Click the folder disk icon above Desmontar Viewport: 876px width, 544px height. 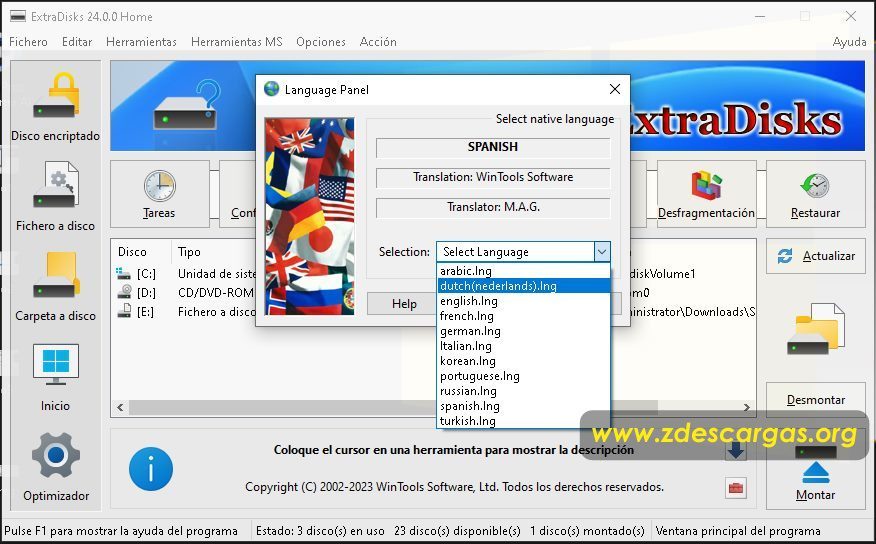point(816,328)
